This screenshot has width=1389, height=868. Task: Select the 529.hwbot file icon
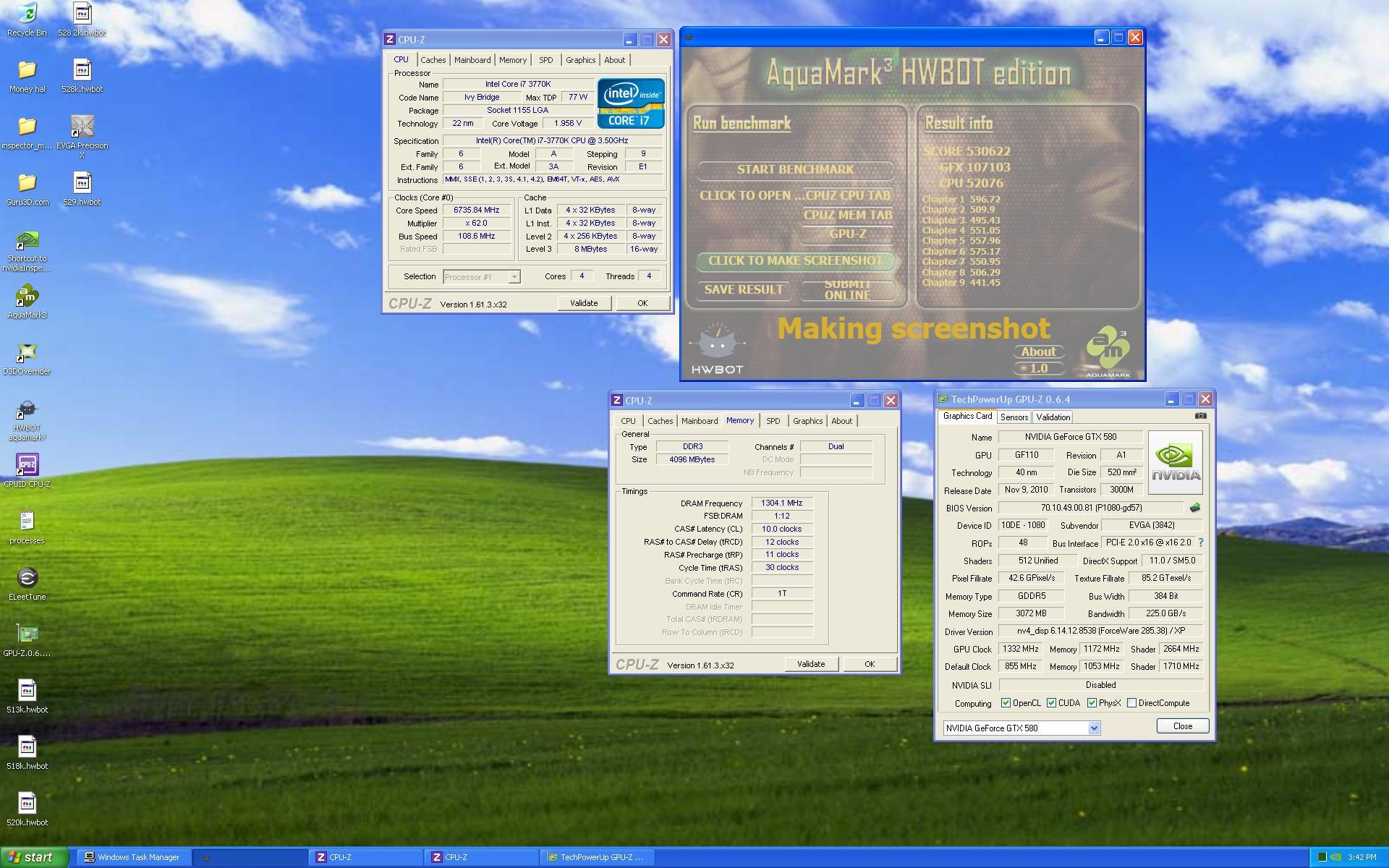pos(82,189)
